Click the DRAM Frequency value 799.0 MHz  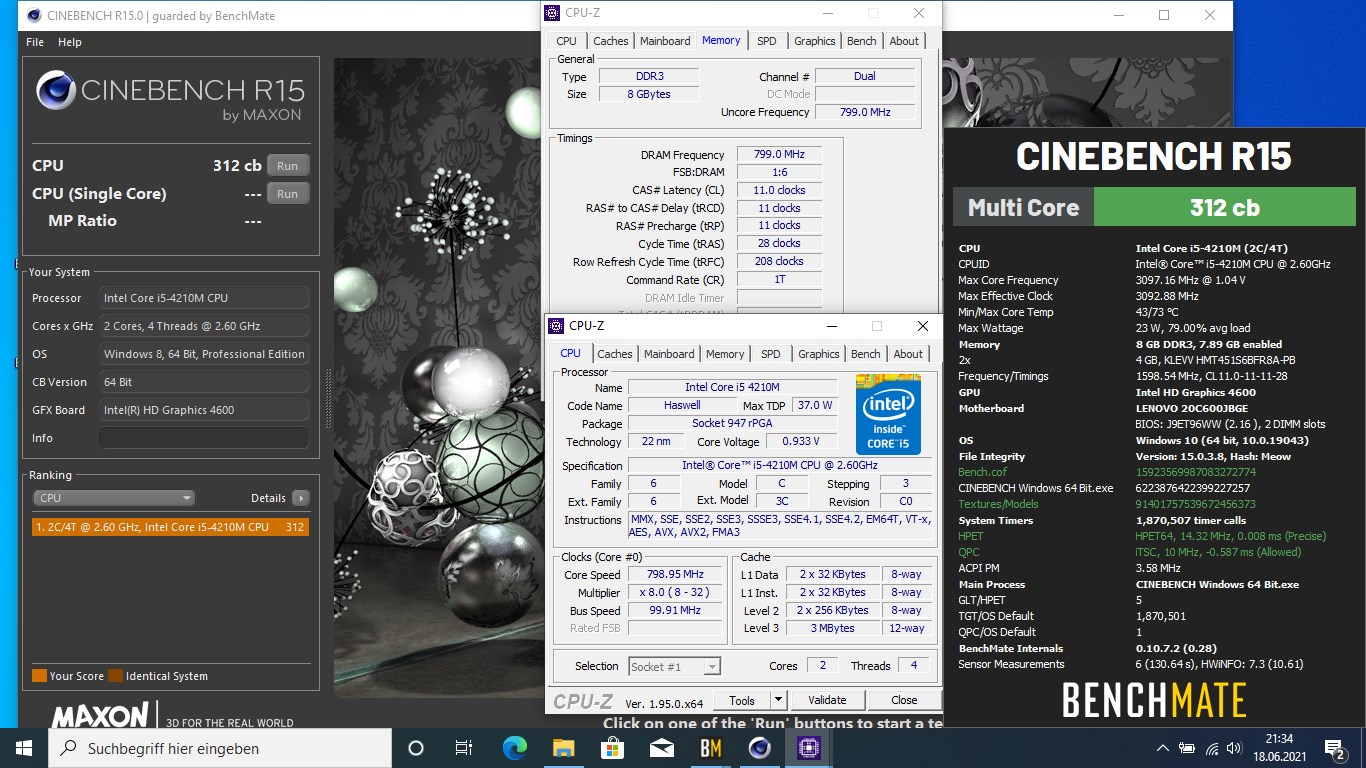point(779,154)
